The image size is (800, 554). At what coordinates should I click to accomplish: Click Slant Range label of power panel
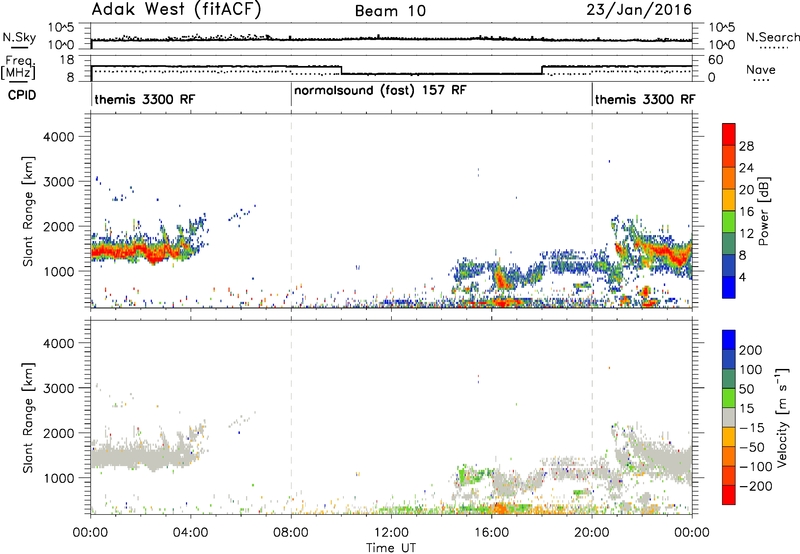pos(28,211)
